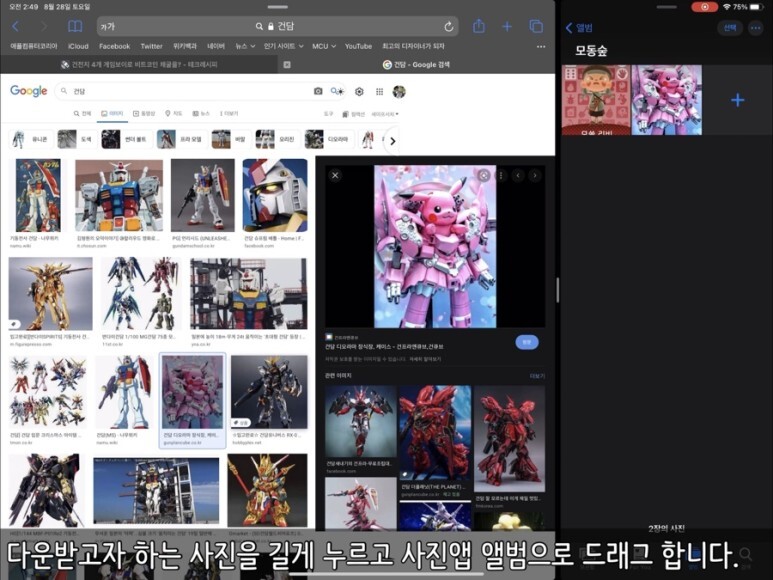Activate Google Lens on the preview image
This screenshot has width=773, height=580.
[x=484, y=175]
